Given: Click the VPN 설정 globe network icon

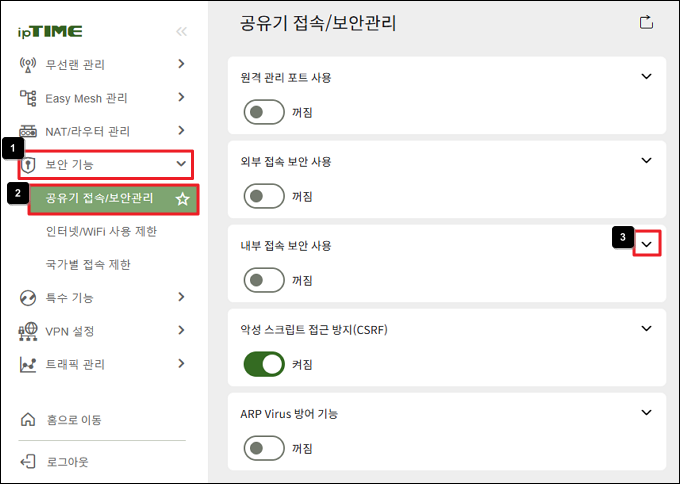Looking at the screenshot, I should pos(28,331).
